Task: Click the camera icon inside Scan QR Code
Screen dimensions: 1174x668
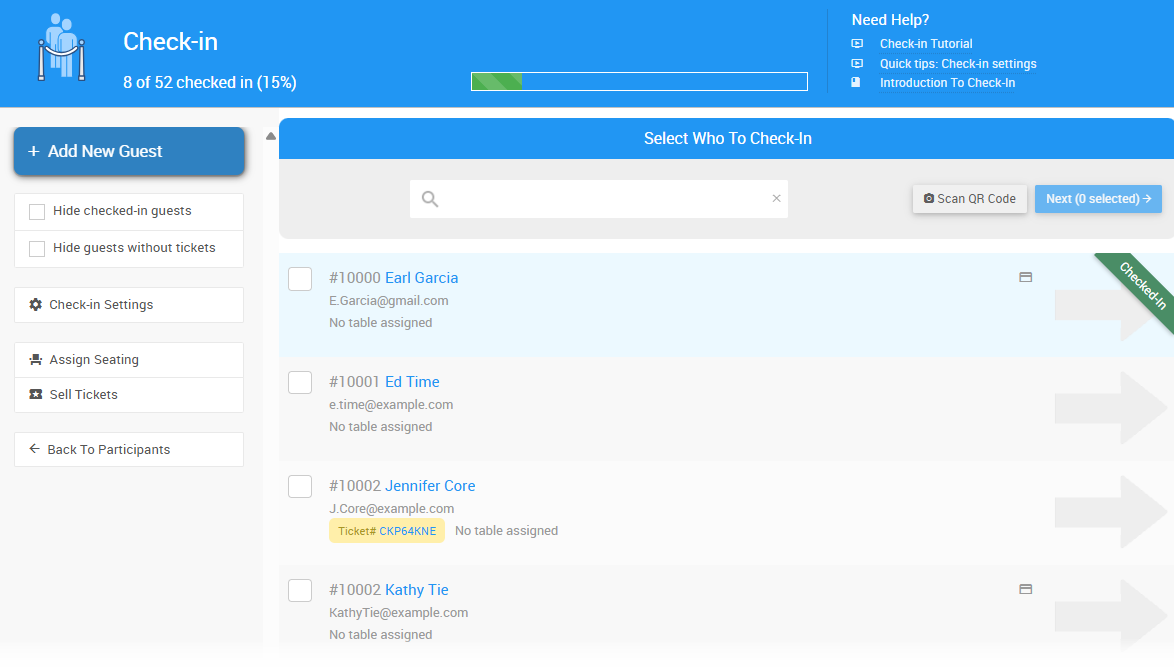Action: pyautogui.click(x=928, y=199)
